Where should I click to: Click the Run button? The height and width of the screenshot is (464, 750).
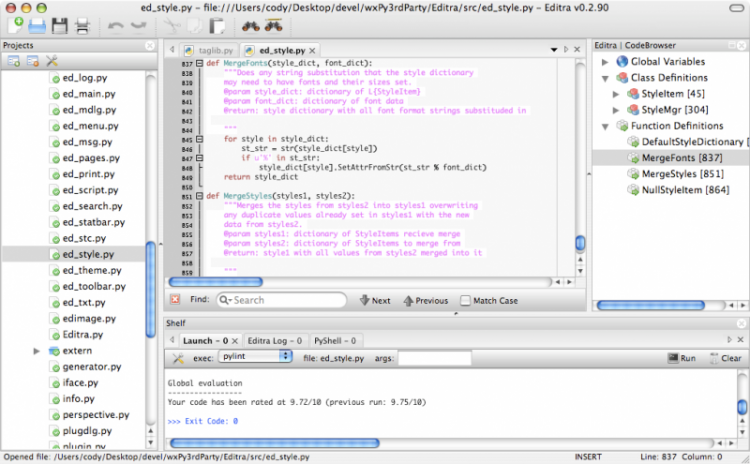(x=682, y=358)
